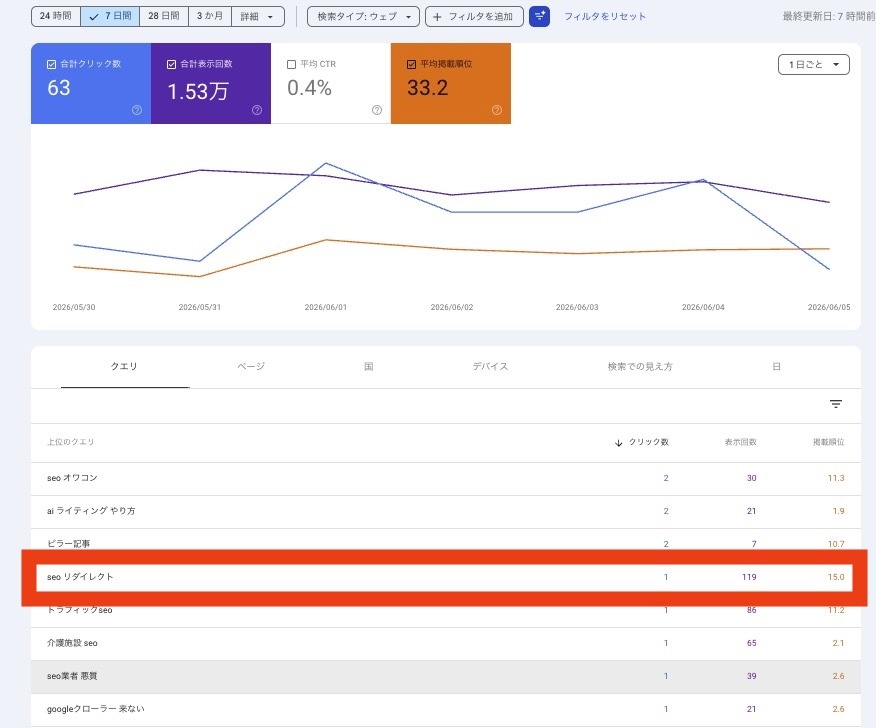The width and height of the screenshot is (876, 728).
Task: Open help icon on 合計表示回数 card
Action: (x=257, y=110)
